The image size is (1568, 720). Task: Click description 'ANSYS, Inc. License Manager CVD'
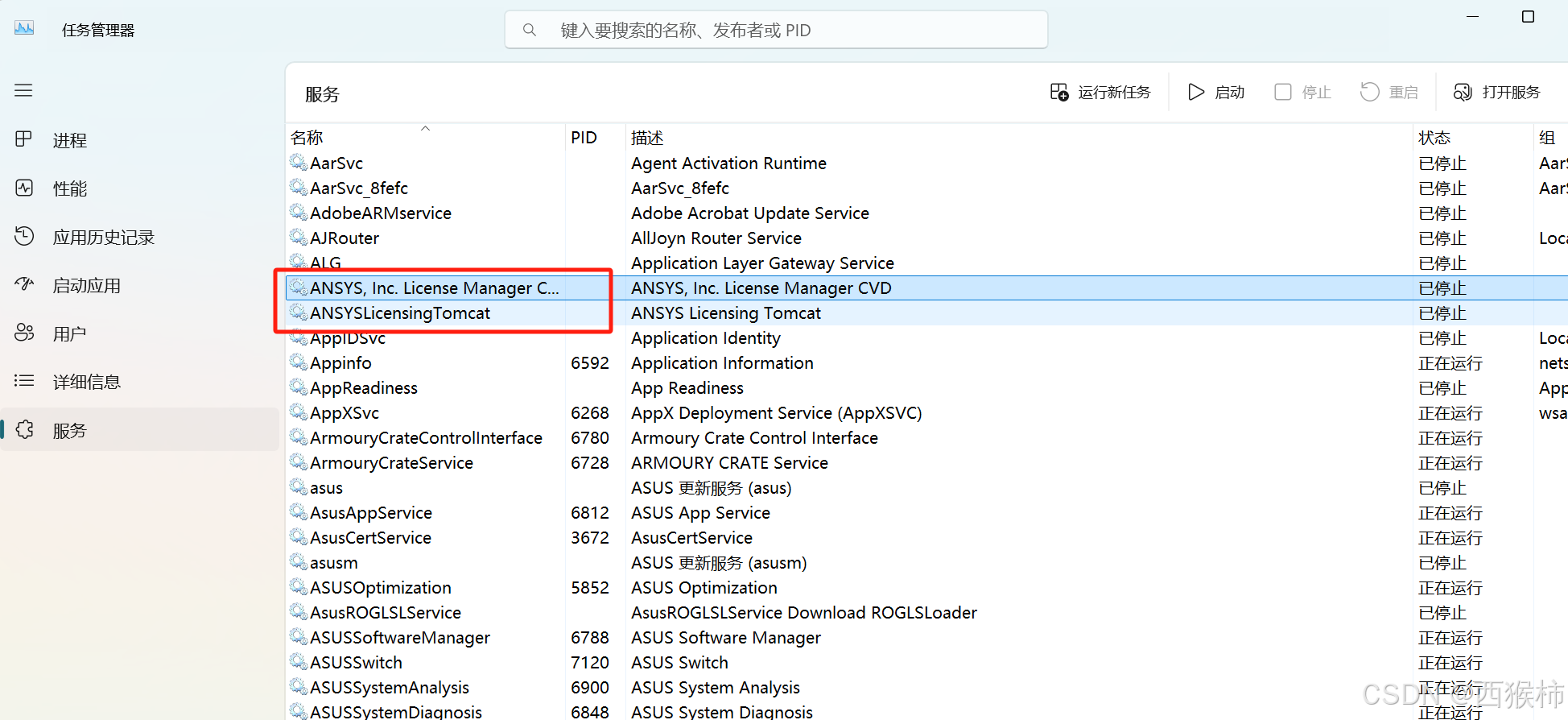click(x=761, y=288)
